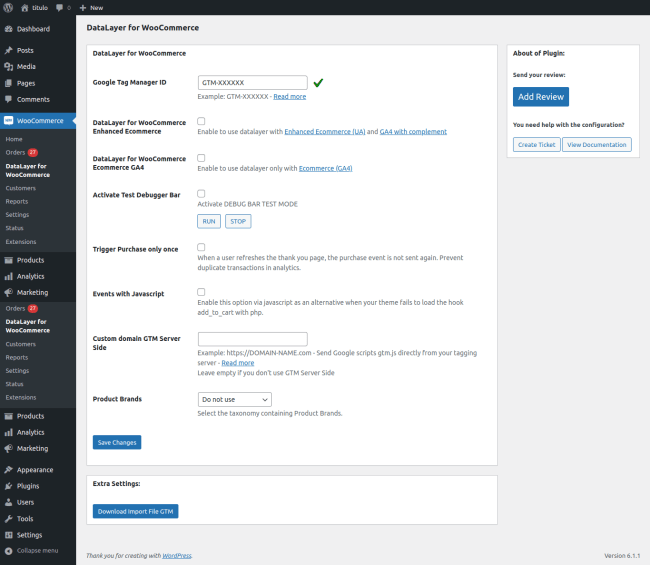Image resolution: width=650 pixels, height=565 pixels.
Task: Click STOP debug button
Action: tap(238, 221)
